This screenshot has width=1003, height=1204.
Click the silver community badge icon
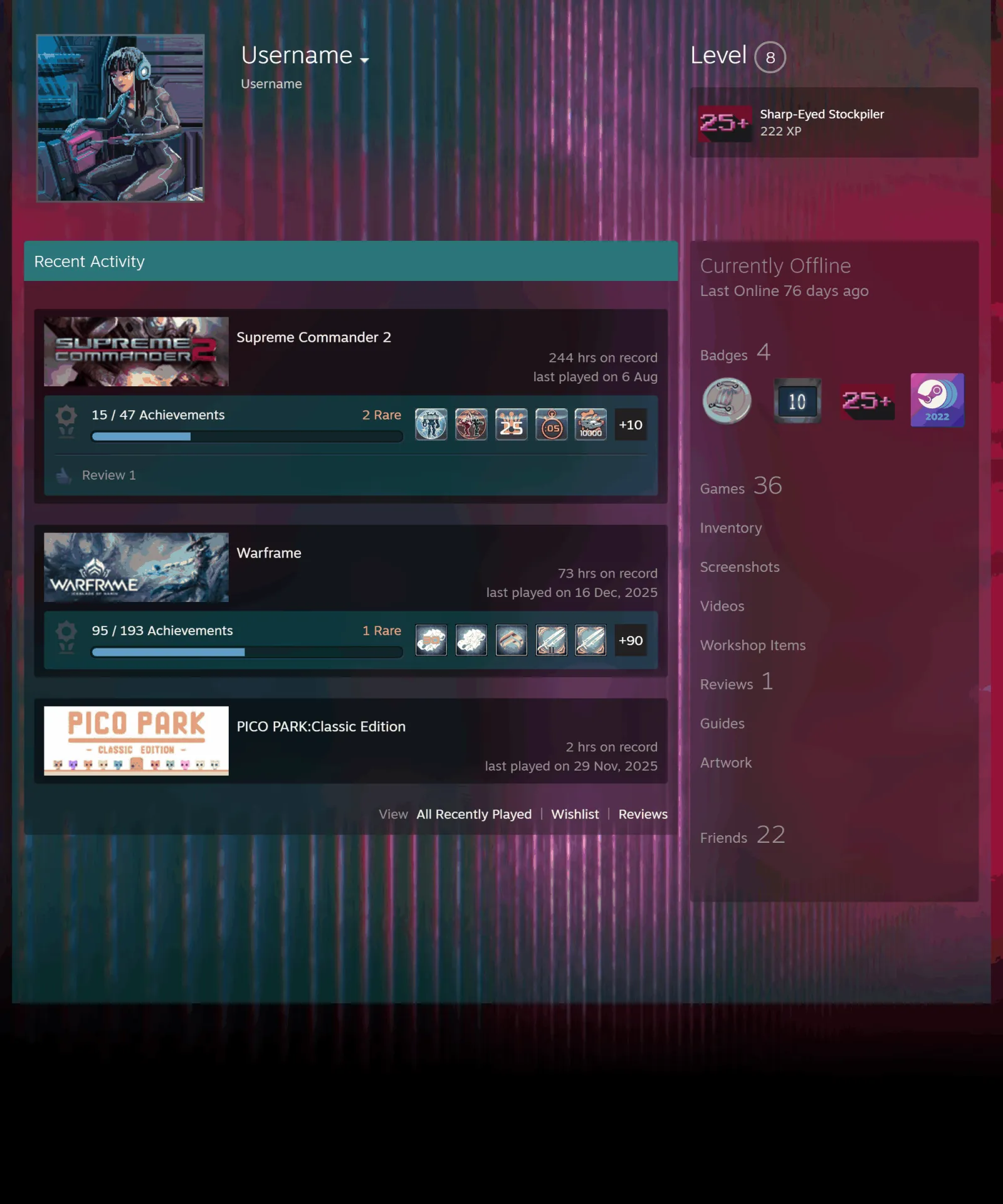[727, 401]
